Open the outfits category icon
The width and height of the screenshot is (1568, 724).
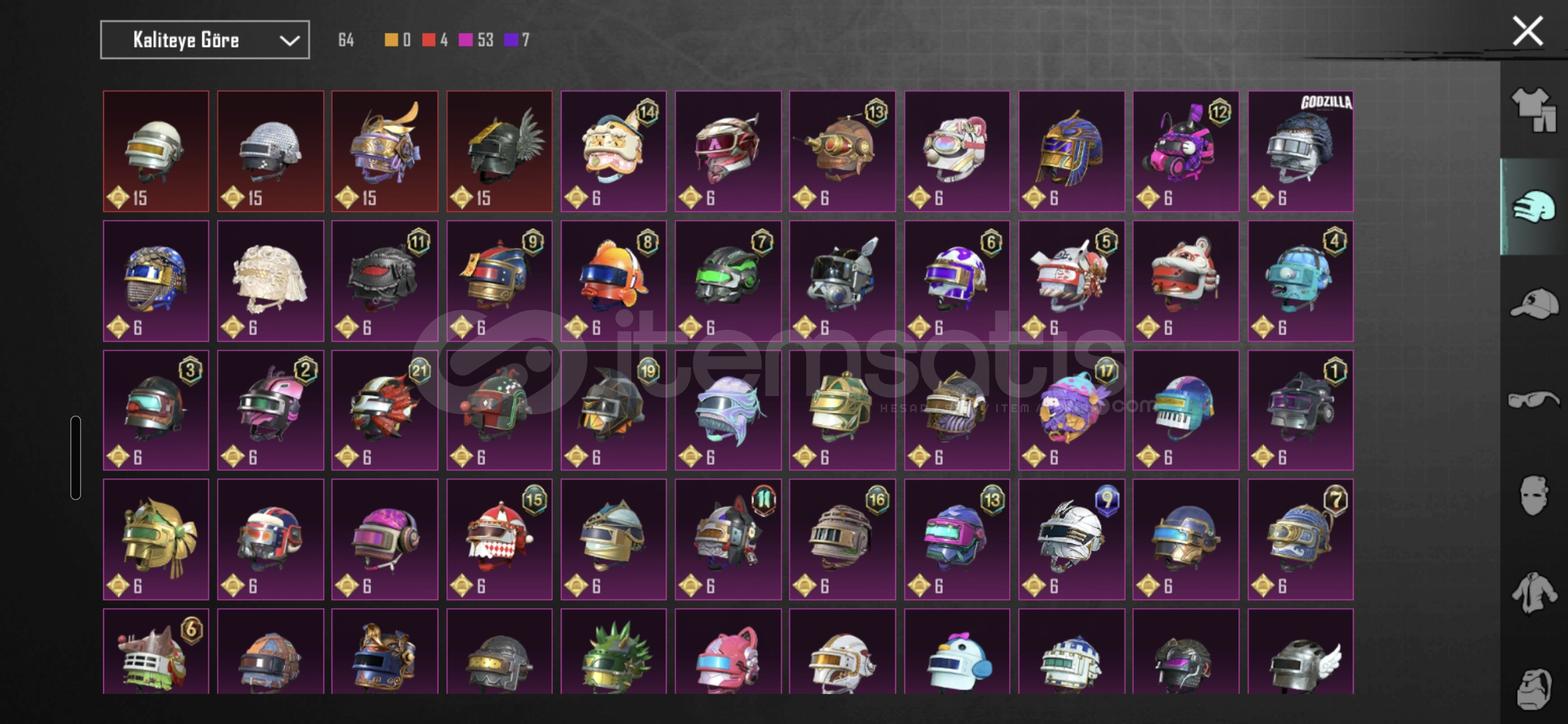pyautogui.click(x=1533, y=109)
